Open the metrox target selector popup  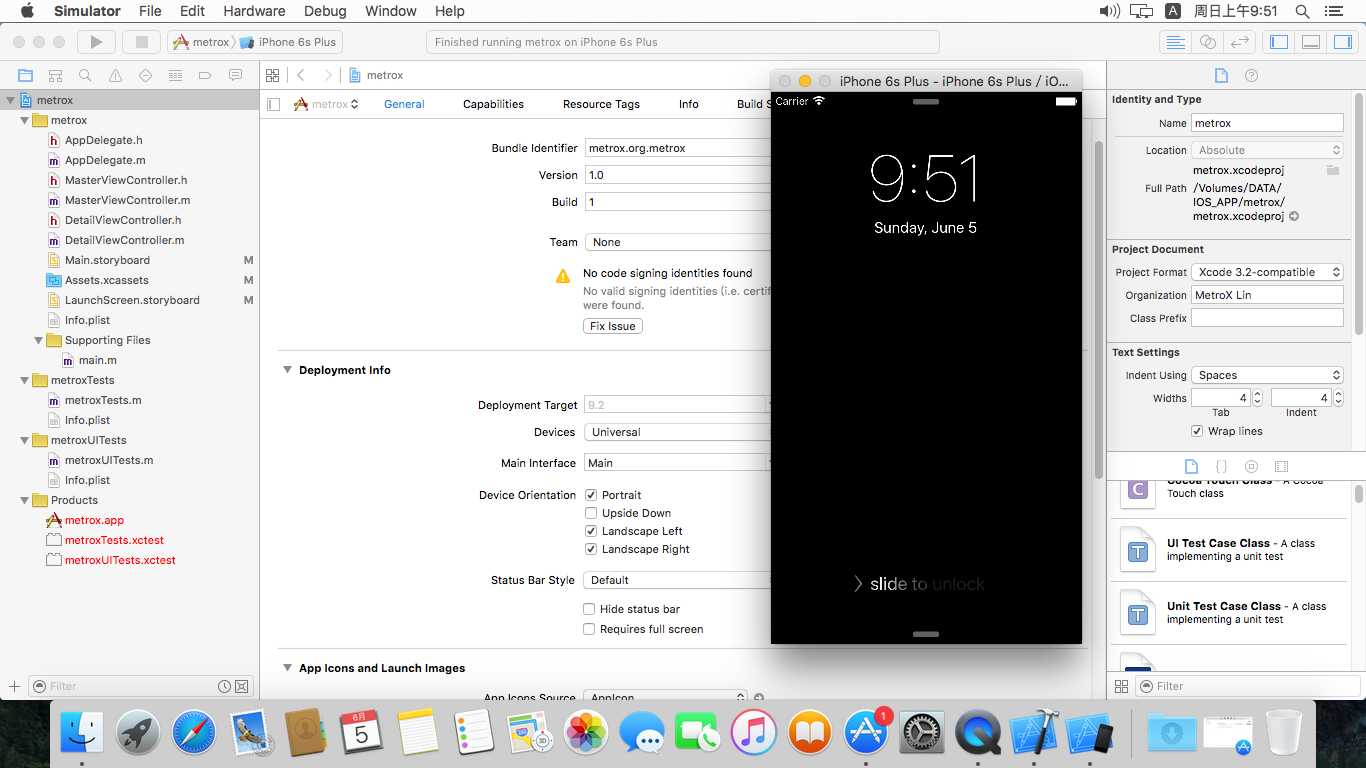tap(326, 104)
